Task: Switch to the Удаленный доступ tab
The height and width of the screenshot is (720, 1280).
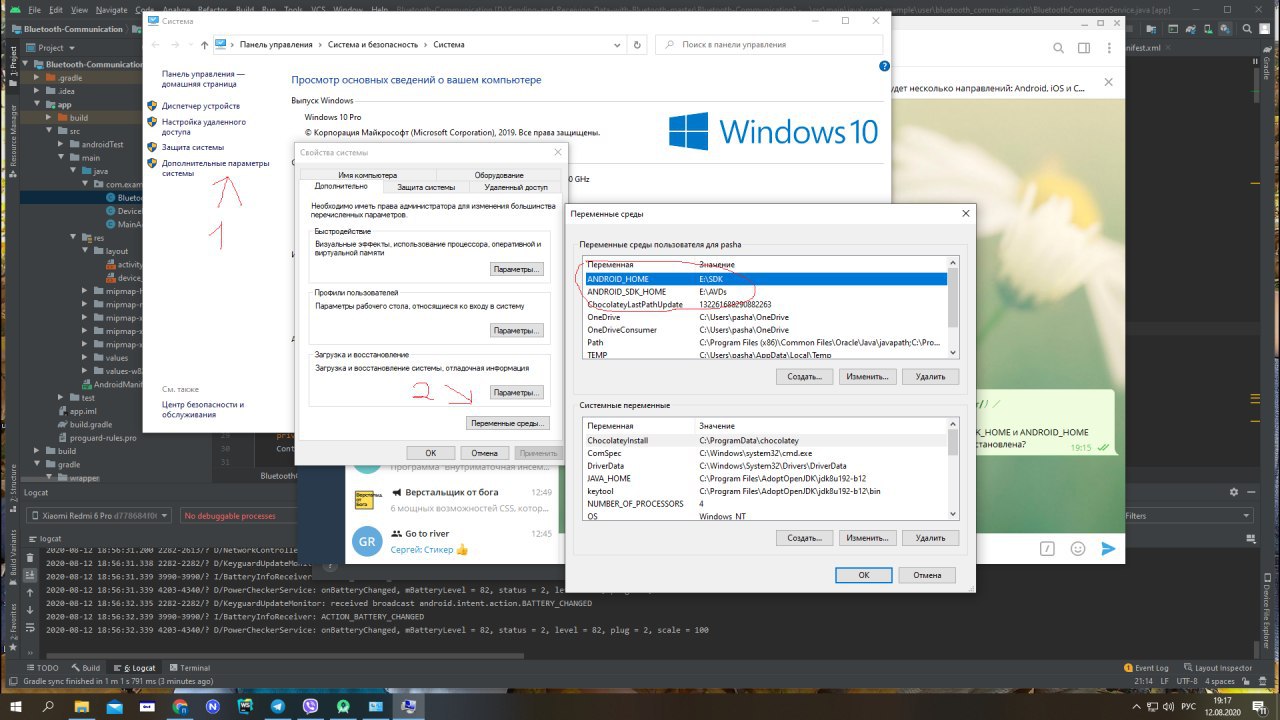Action: 516,187
